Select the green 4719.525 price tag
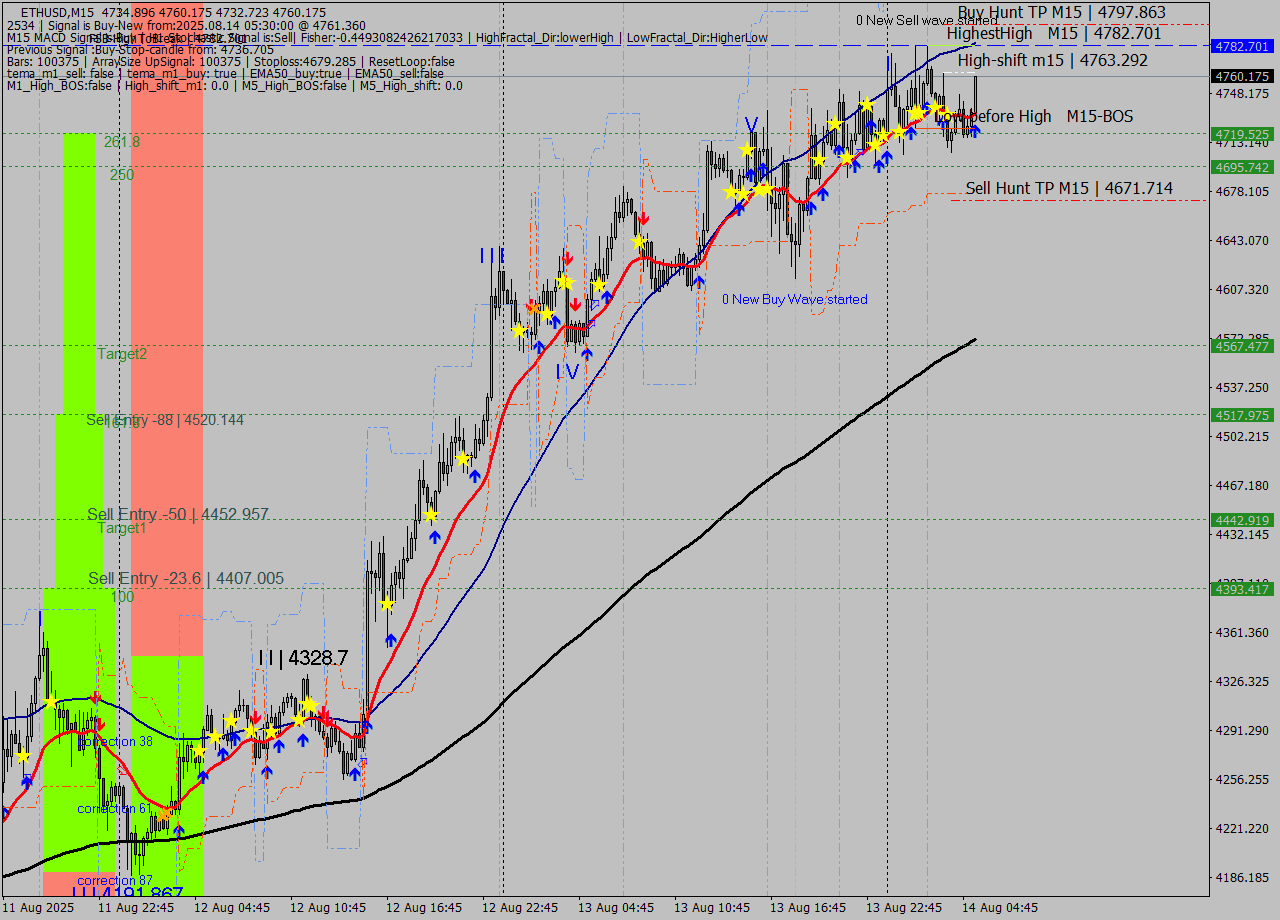 [1241, 134]
